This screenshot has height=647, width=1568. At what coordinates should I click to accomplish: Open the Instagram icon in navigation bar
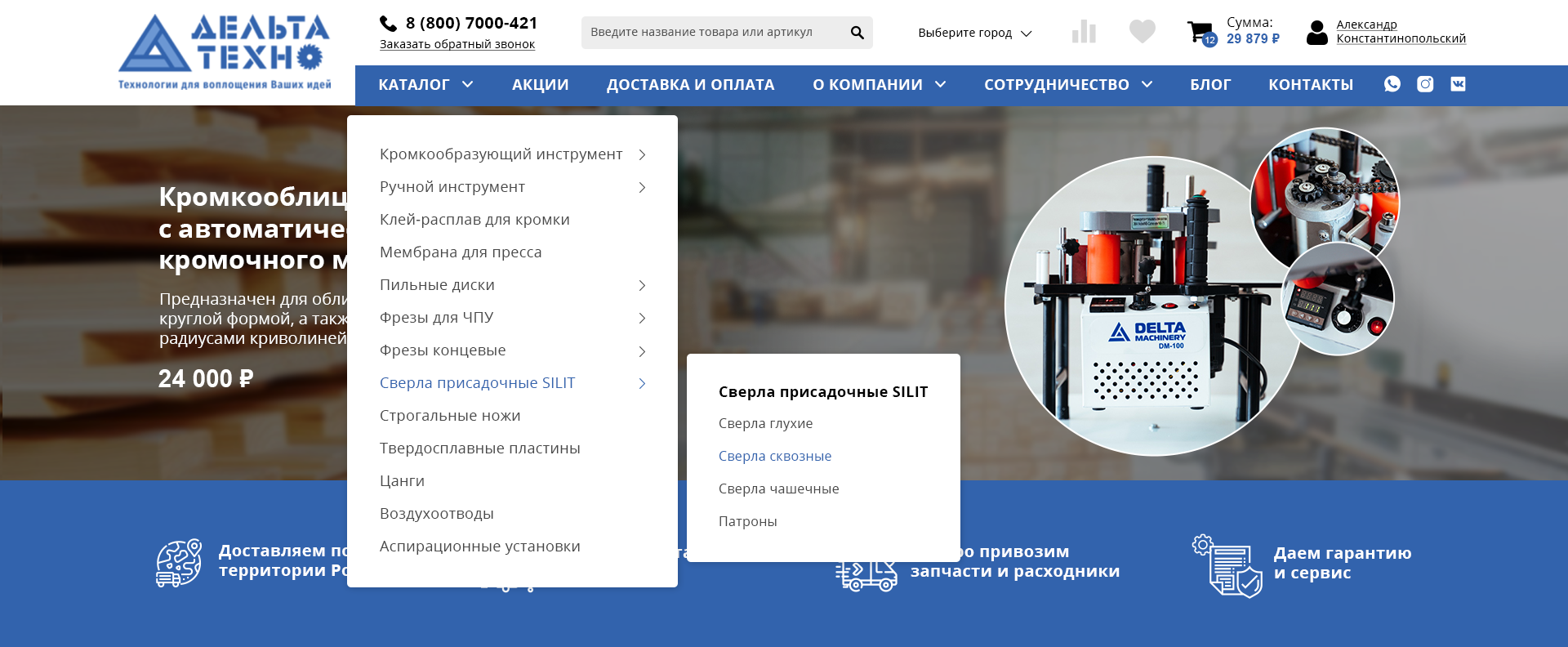point(1425,84)
